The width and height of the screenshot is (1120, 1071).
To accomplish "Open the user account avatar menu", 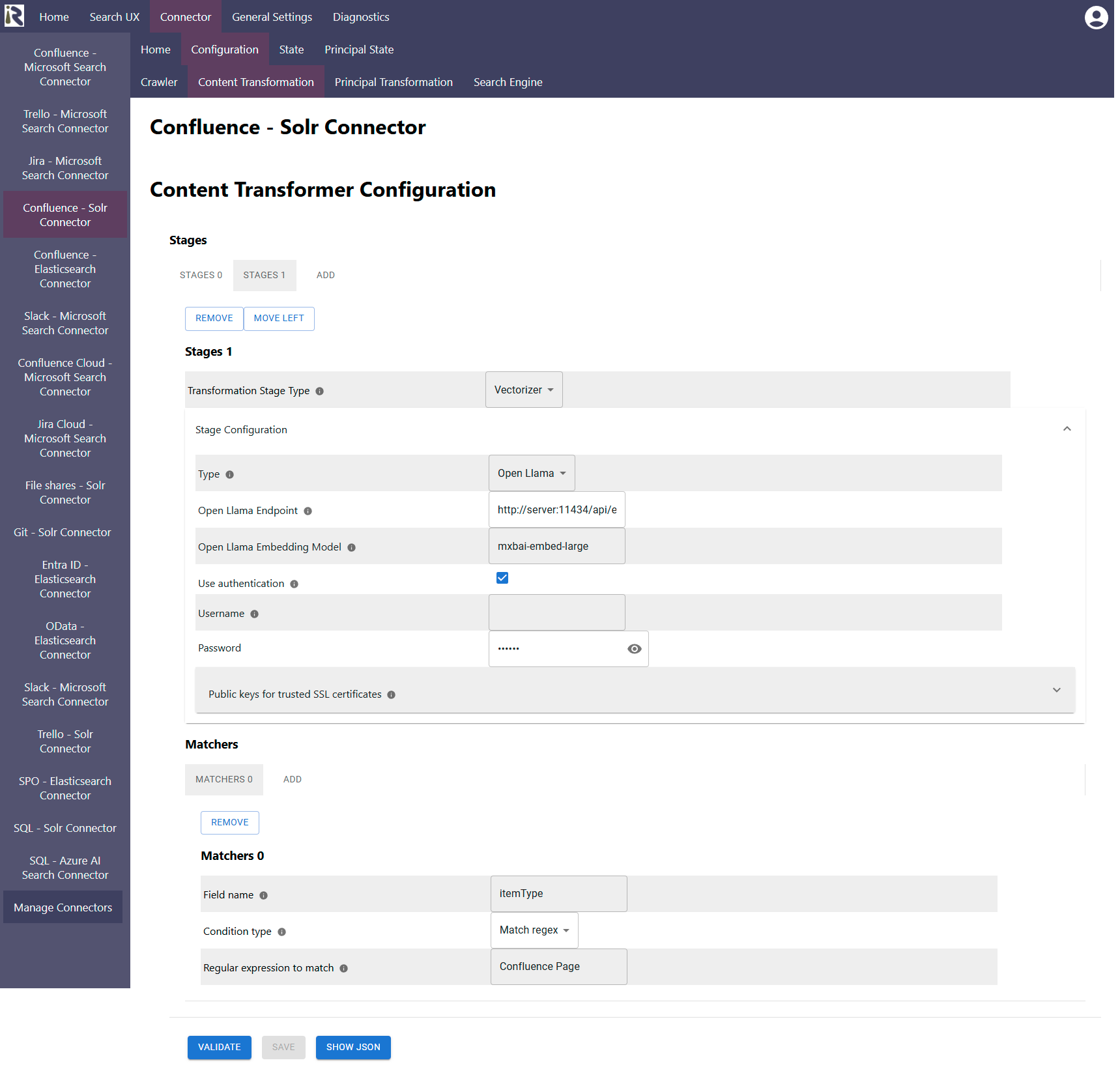I will pos(1096,18).
